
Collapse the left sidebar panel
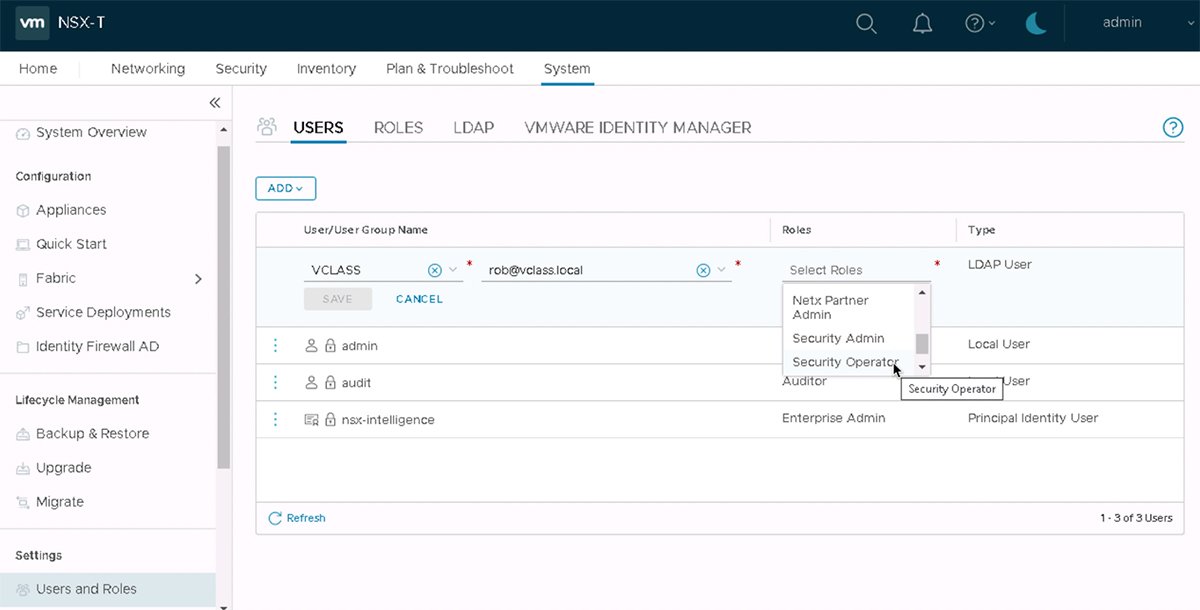(214, 103)
